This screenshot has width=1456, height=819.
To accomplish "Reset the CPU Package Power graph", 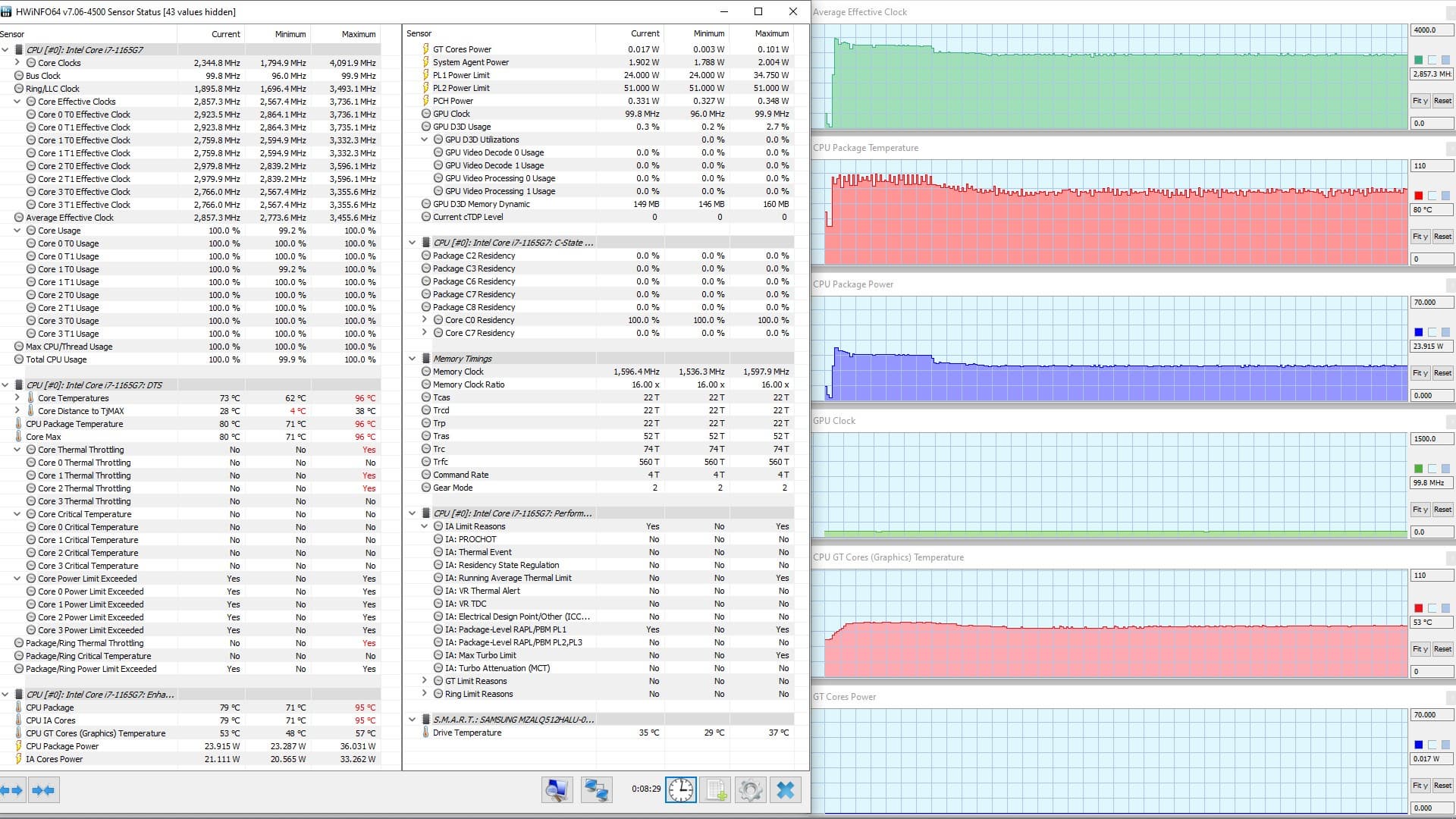I will [x=1442, y=373].
